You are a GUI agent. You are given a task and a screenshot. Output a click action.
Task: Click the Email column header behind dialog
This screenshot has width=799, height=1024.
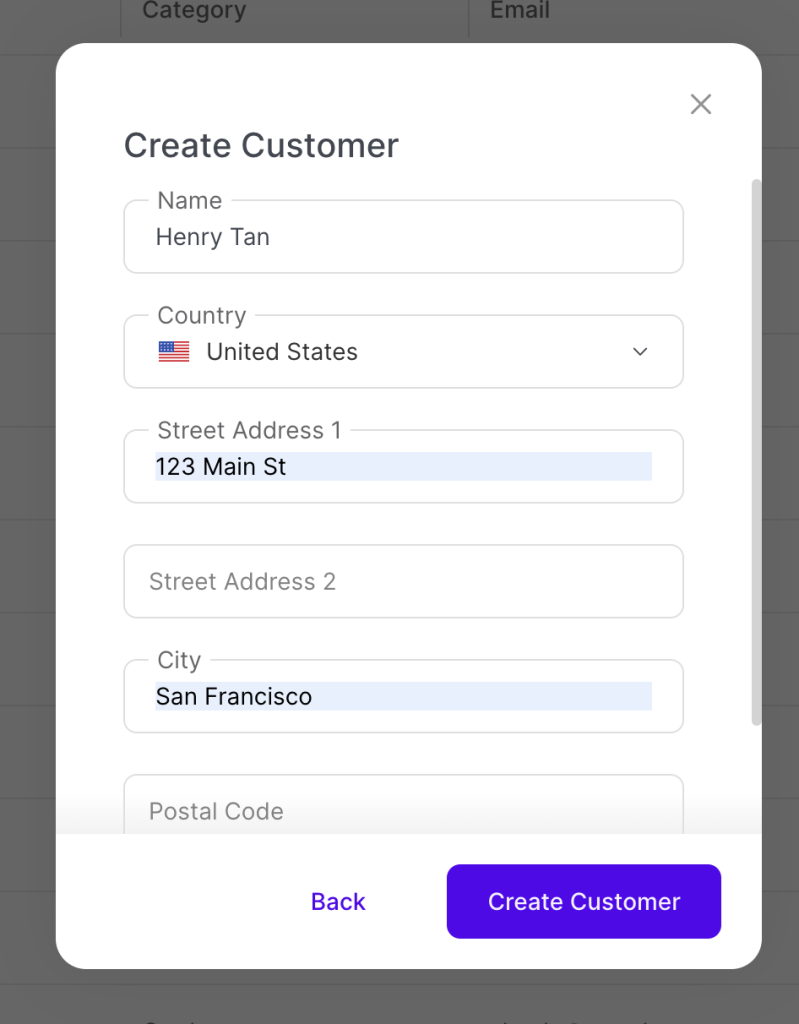pos(519,12)
